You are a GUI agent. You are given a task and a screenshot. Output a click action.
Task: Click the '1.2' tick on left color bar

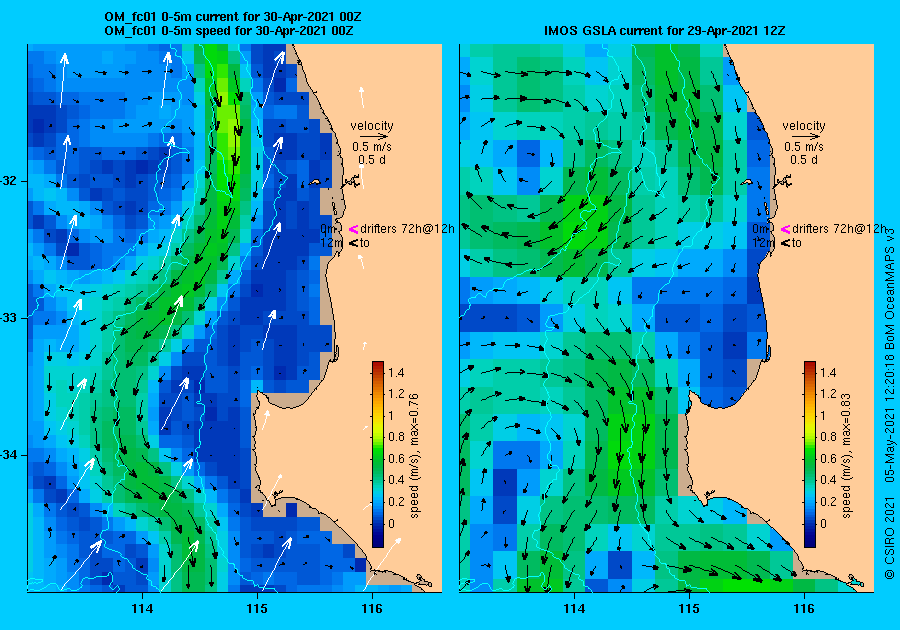pyautogui.click(x=396, y=394)
